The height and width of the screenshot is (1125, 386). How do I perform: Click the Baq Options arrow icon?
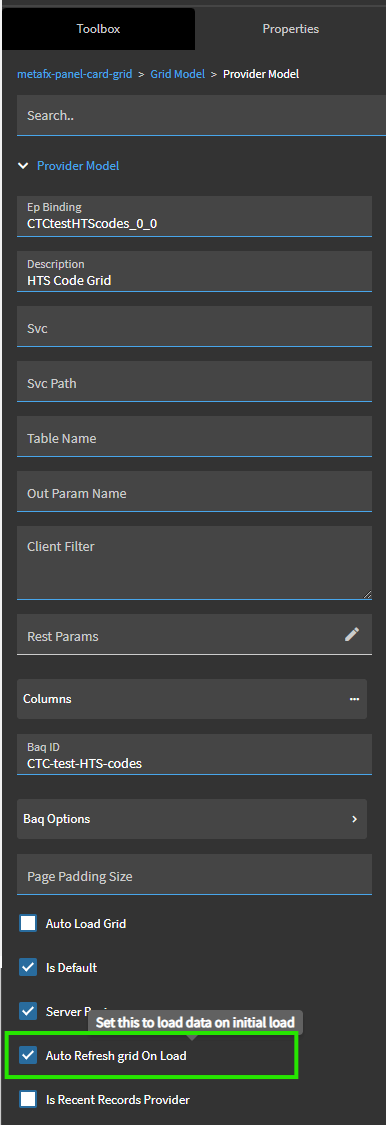[354, 819]
